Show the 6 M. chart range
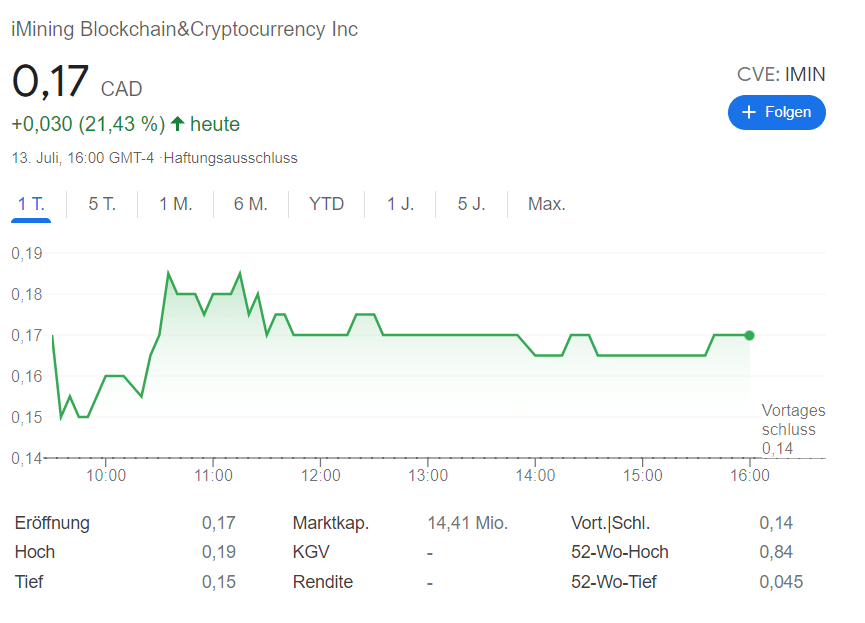The height and width of the screenshot is (623, 865). [x=250, y=204]
